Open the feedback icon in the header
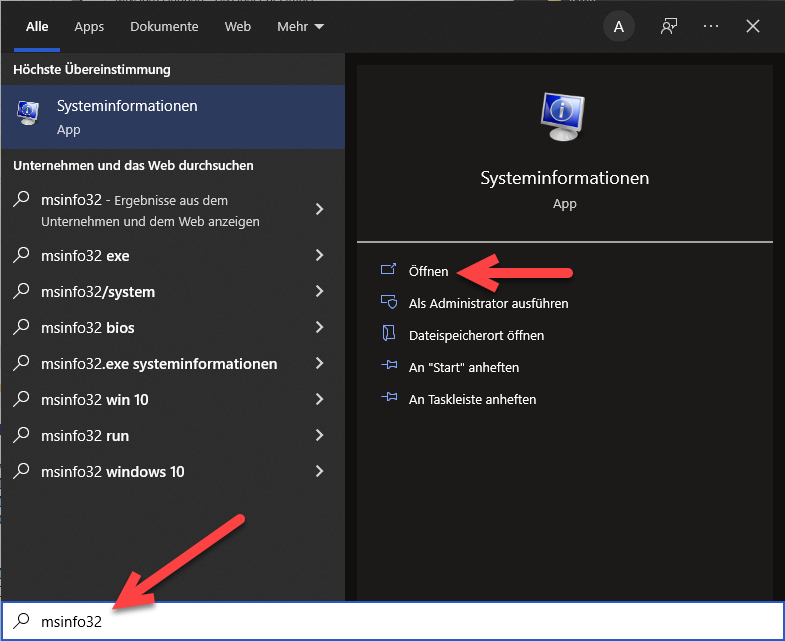Viewport: 785px width, 641px height. (x=669, y=27)
